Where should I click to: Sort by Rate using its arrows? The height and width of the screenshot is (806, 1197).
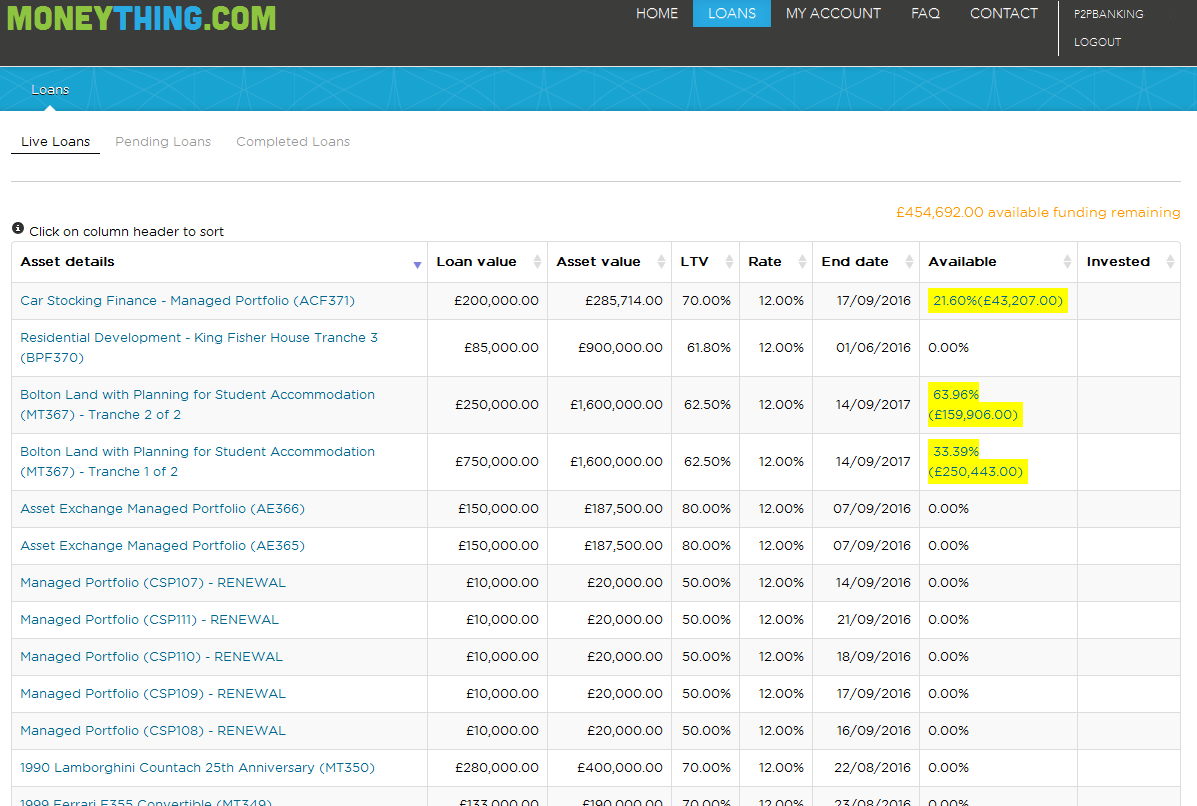point(802,262)
